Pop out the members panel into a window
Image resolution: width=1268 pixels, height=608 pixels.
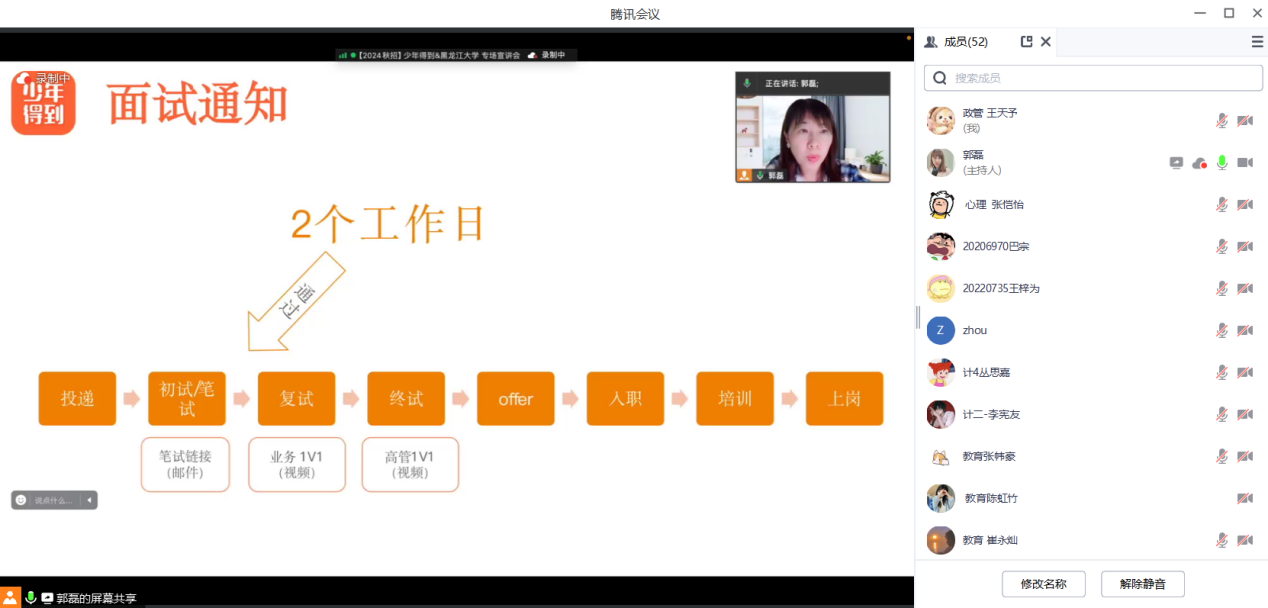click(x=1026, y=42)
